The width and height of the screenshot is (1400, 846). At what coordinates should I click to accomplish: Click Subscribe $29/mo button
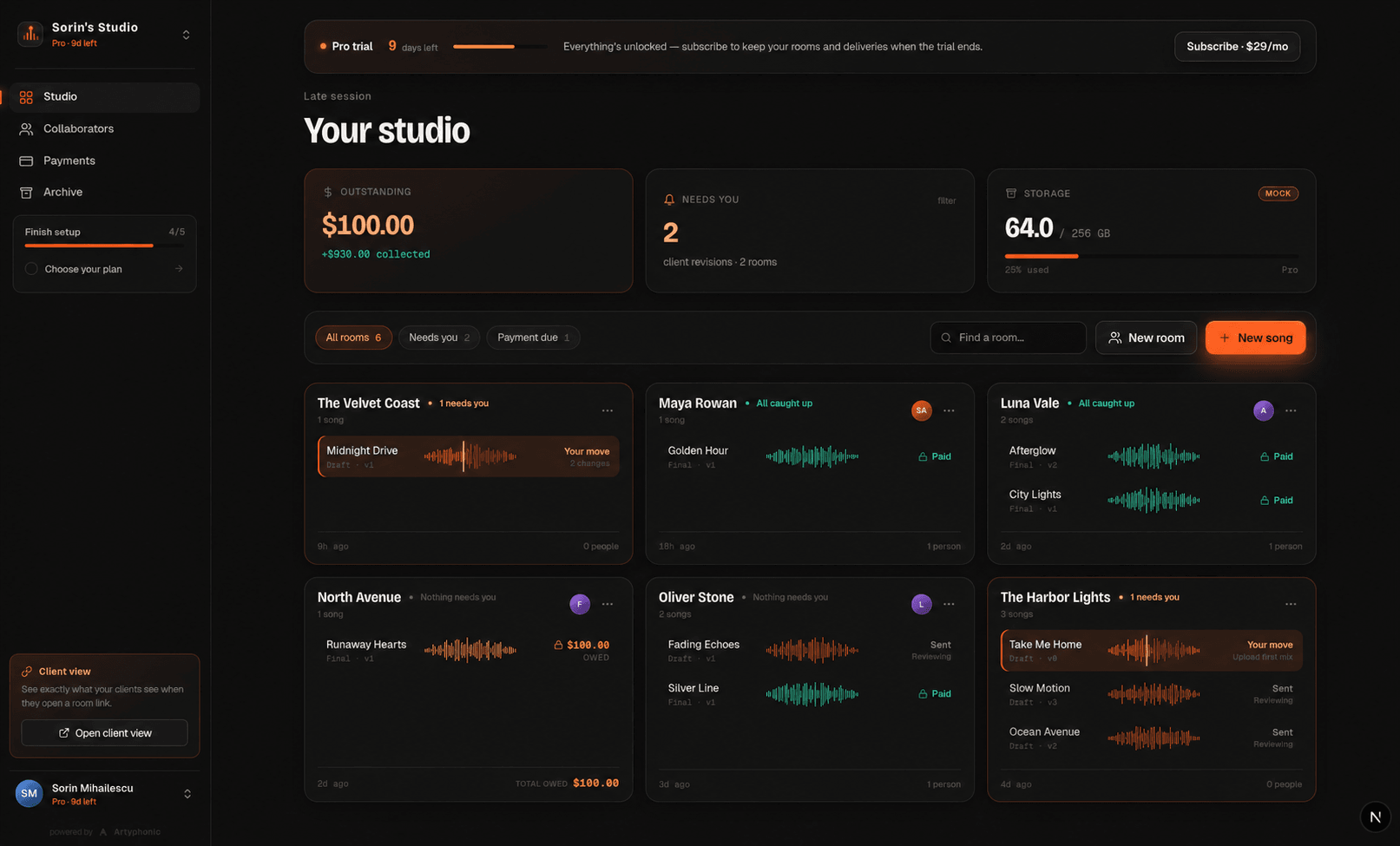(1237, 47)
